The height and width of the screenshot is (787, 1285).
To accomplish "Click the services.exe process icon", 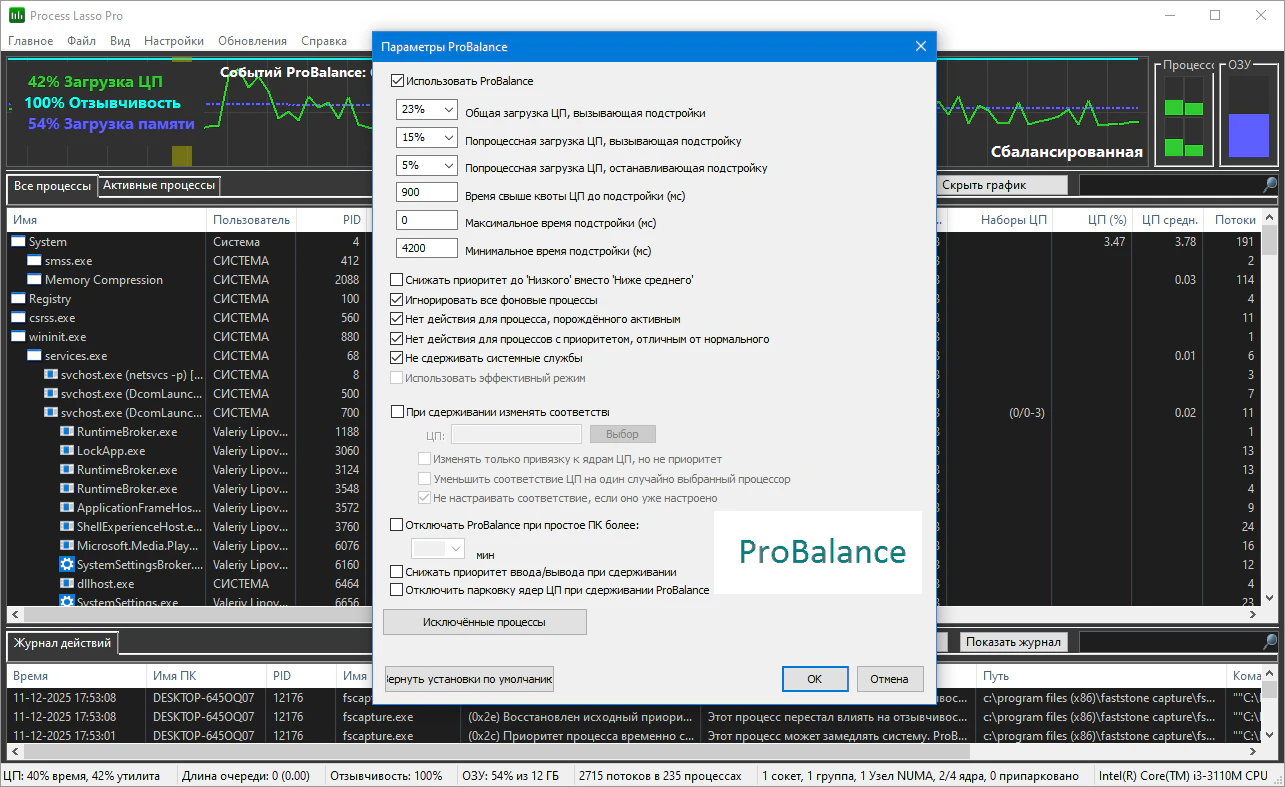I will click(35, 356).
